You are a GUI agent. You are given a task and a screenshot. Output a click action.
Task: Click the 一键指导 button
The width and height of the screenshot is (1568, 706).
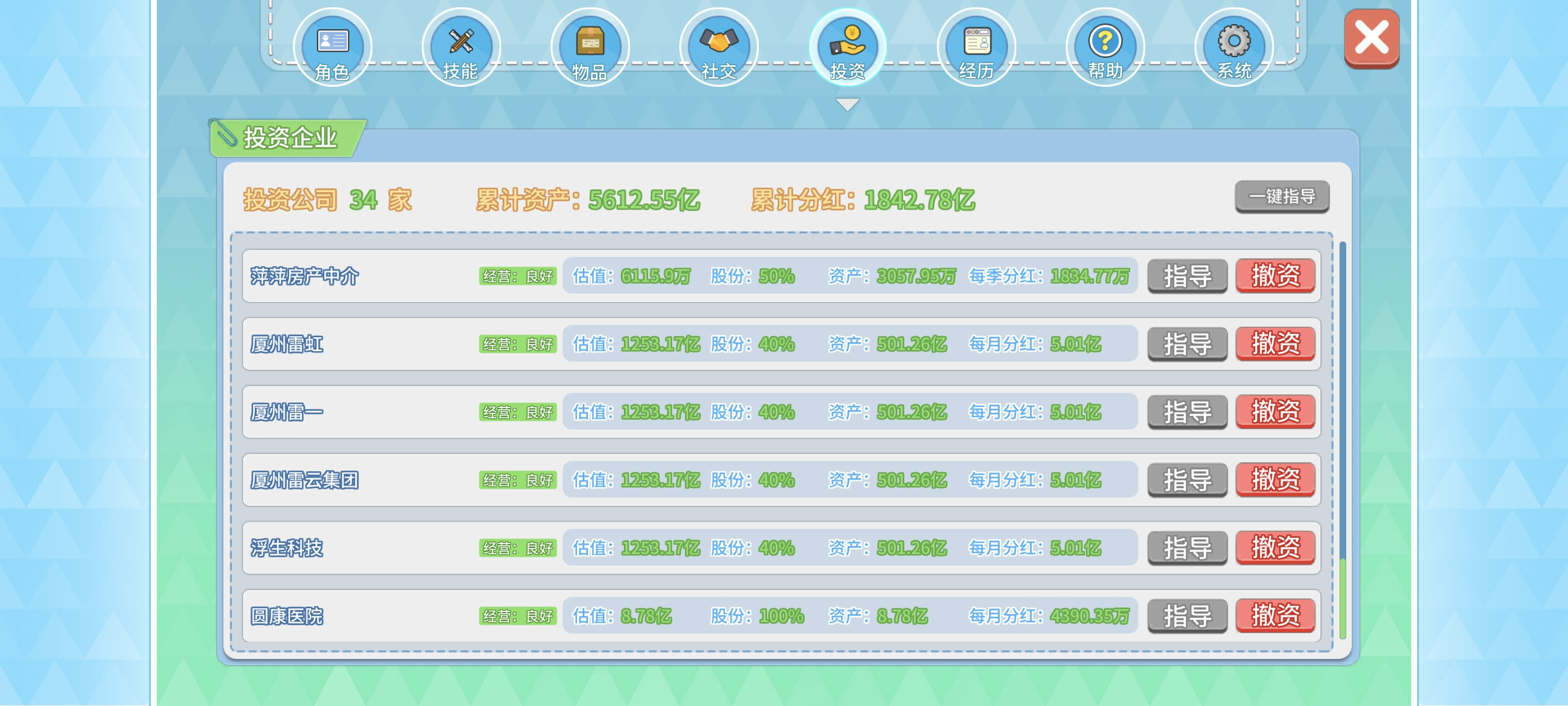(1282, 197)
